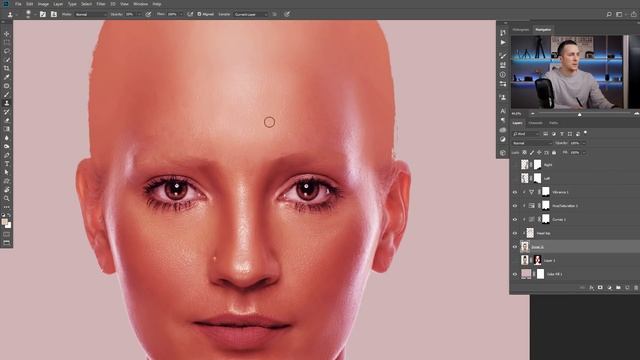
Task: Toggle lock transparent pixels icon
Action: click(524, 153)
